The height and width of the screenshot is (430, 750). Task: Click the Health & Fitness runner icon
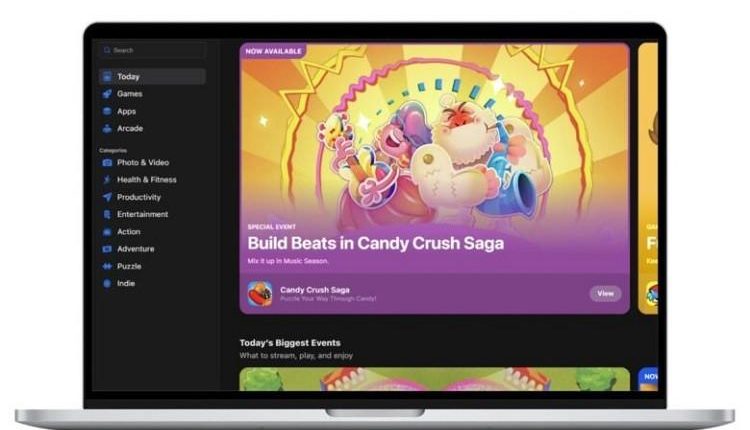107,180
